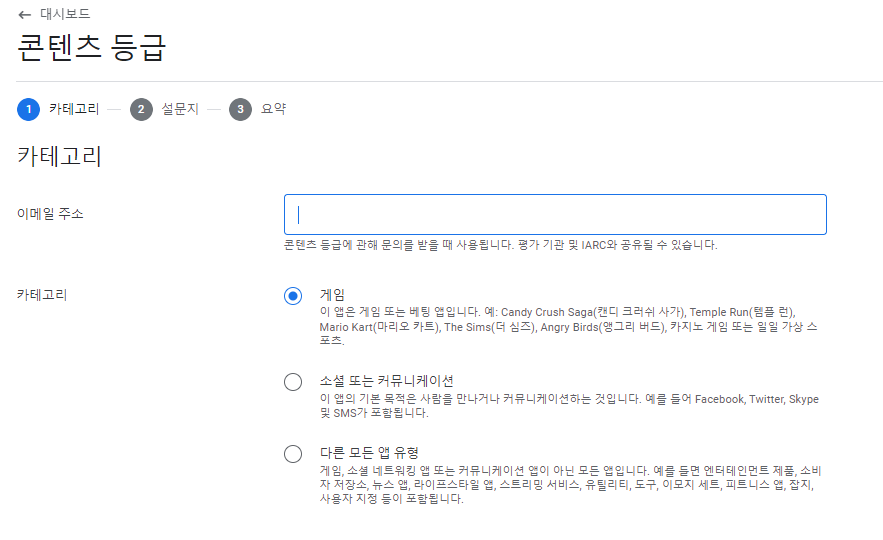Click the 소셜 또는 커뮤니케이션 option title

click(x=387, y=381)
